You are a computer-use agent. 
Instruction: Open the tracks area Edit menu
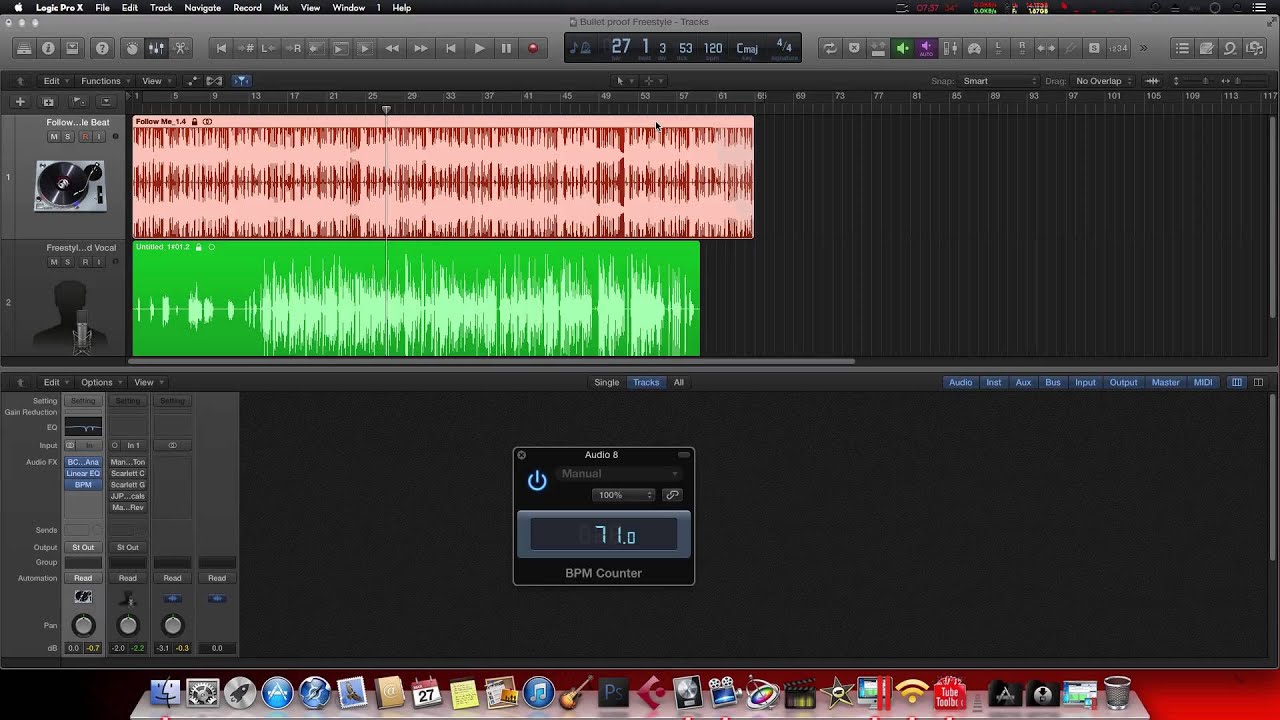[x=54, y=81]
